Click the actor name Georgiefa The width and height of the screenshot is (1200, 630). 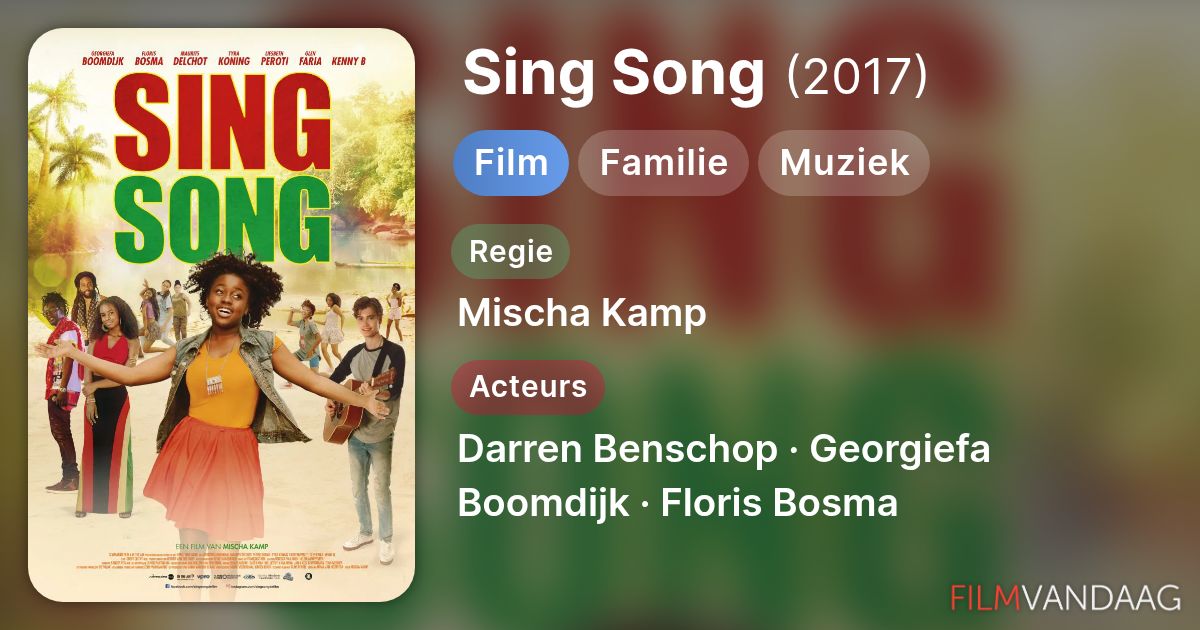899,450
